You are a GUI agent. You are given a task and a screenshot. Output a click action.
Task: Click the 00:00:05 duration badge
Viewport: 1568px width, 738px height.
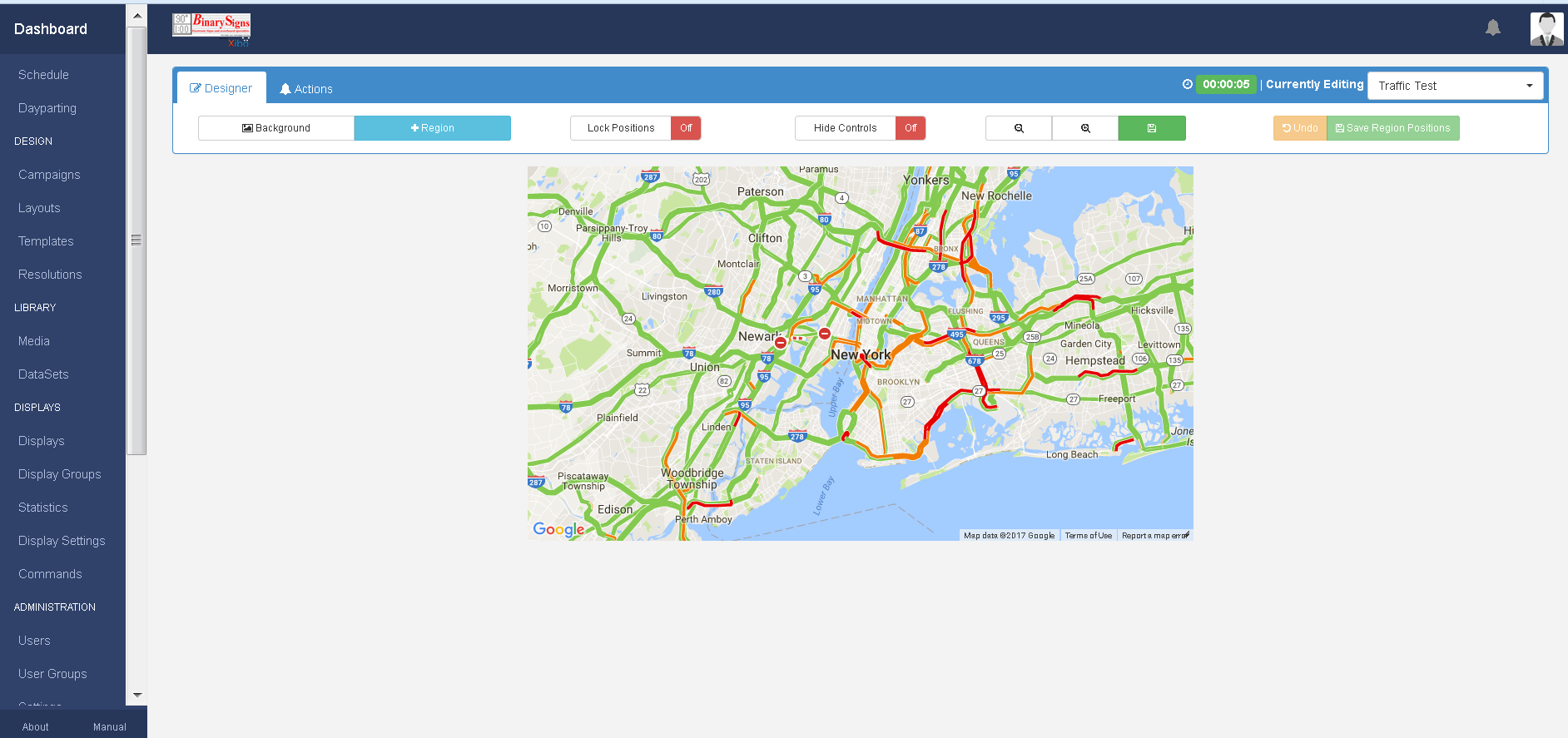tap(1226, 84)
